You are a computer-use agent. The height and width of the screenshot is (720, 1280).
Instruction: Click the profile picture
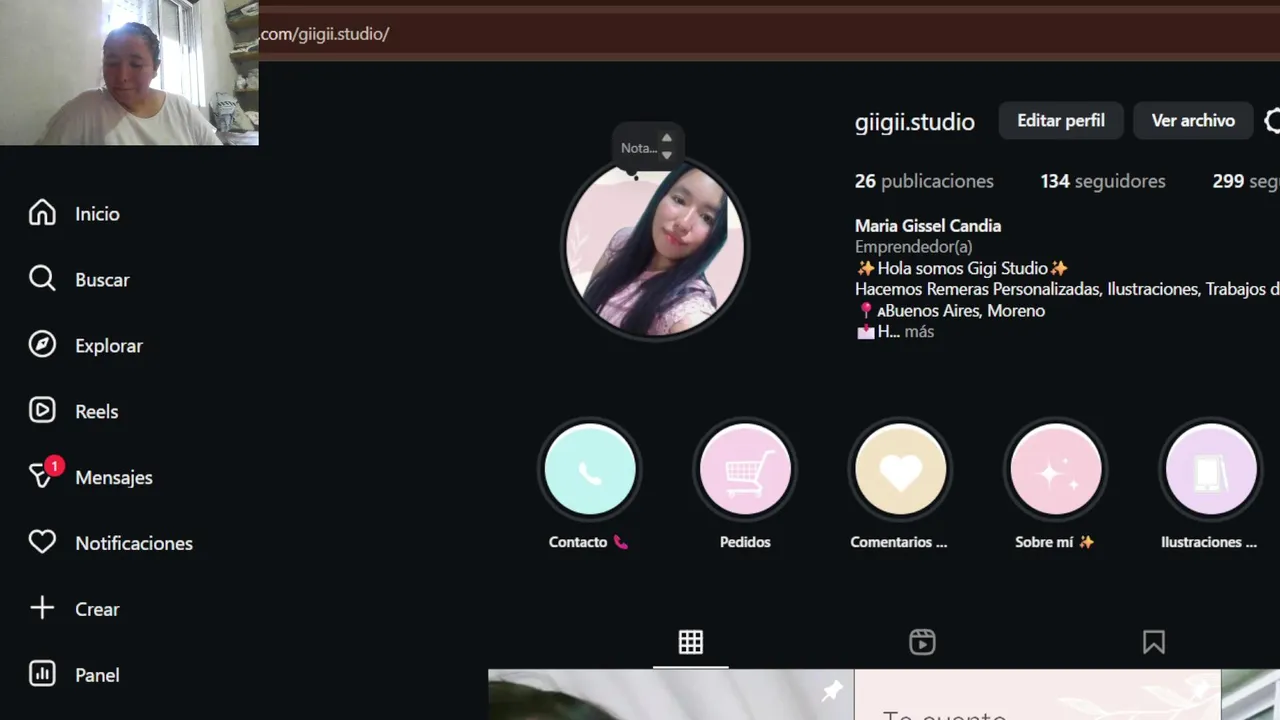[654, 249]
